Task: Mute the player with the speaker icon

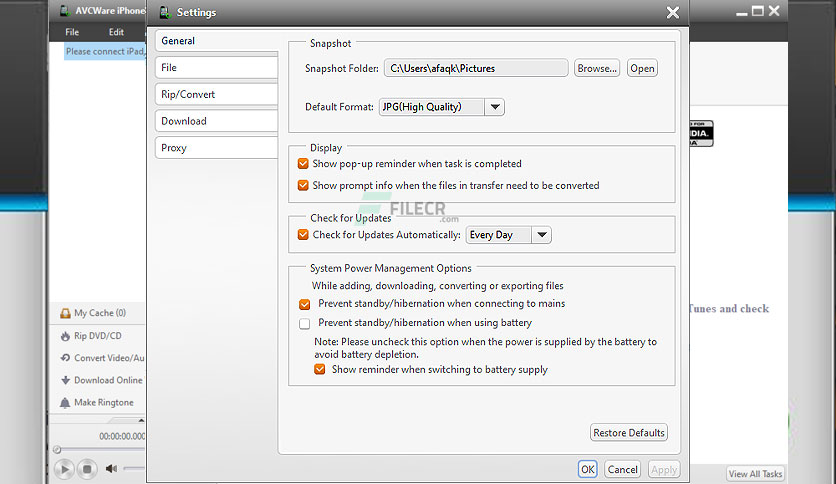Action: click(x=111, y=469)
